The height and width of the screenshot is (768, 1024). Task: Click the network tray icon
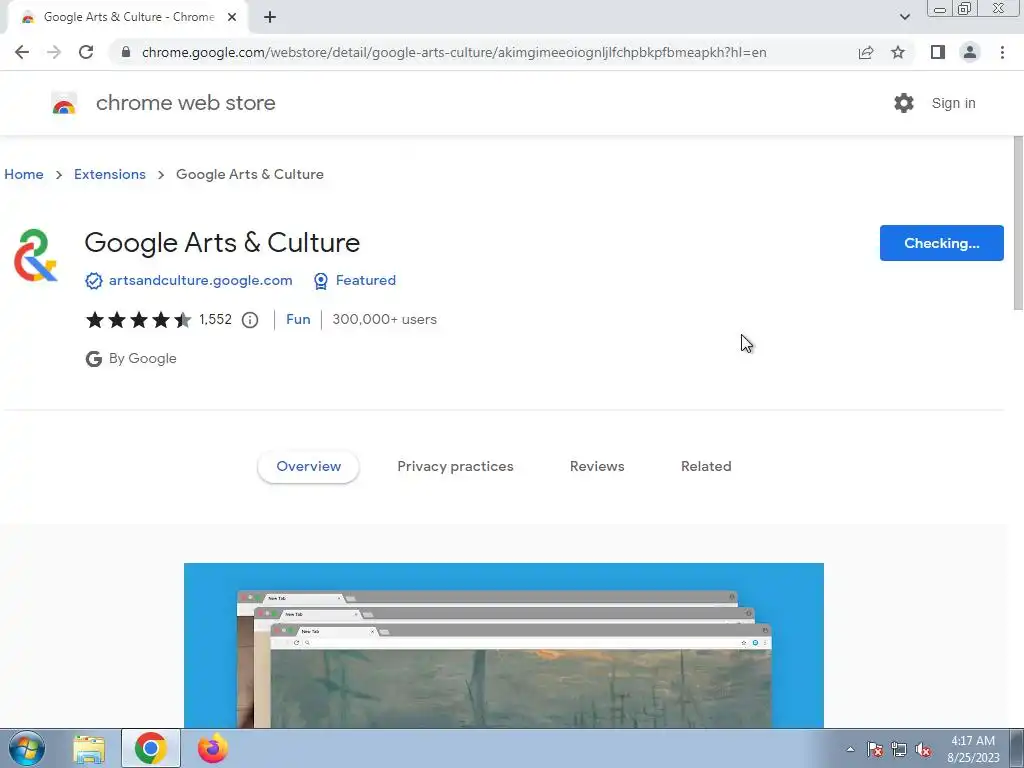pos(899,749)
